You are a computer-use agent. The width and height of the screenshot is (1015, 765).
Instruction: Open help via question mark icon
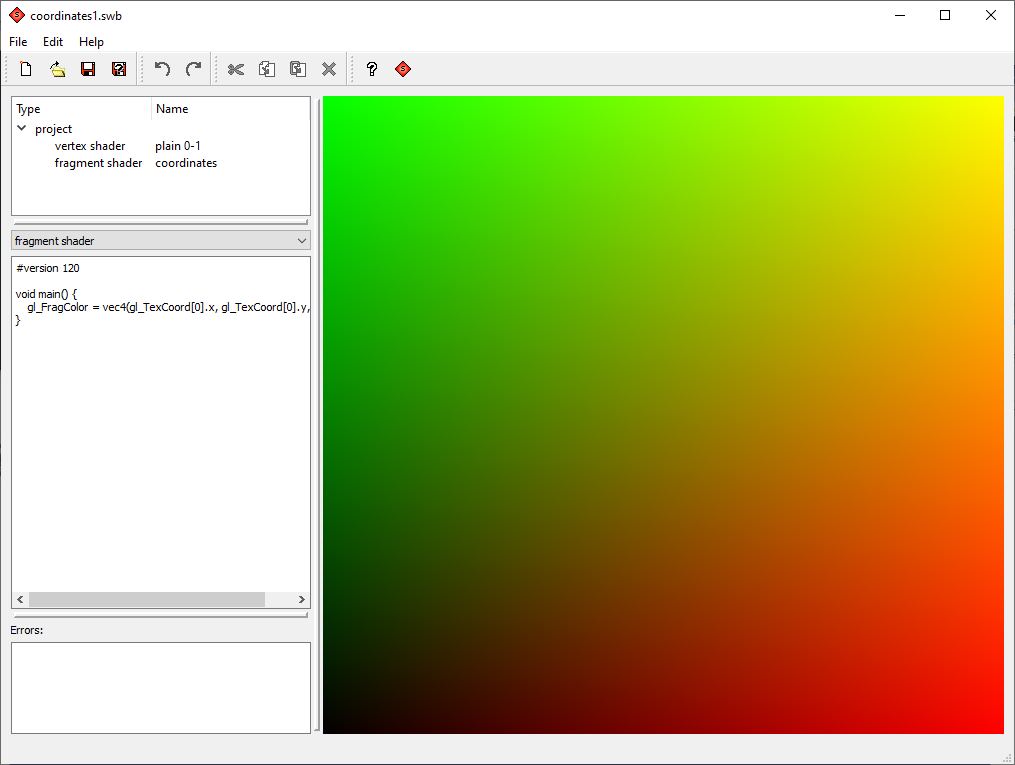click(x=372, y=69)
